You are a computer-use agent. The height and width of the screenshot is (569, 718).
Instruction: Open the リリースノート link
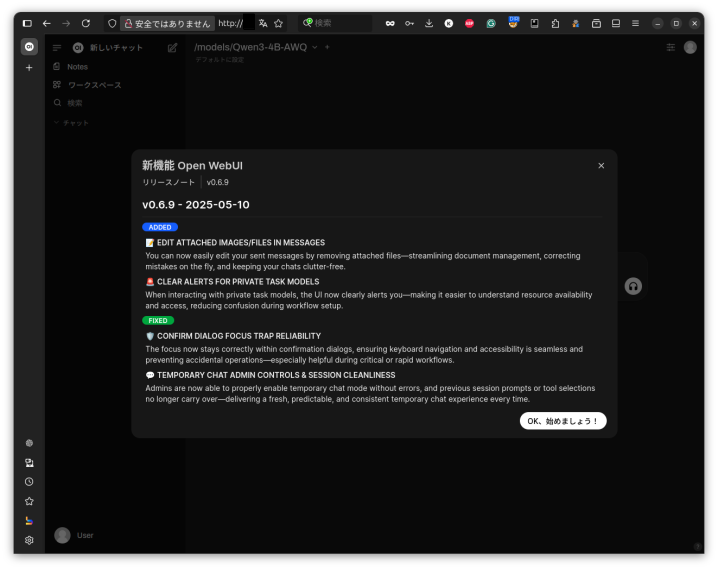tap(169, 182)
